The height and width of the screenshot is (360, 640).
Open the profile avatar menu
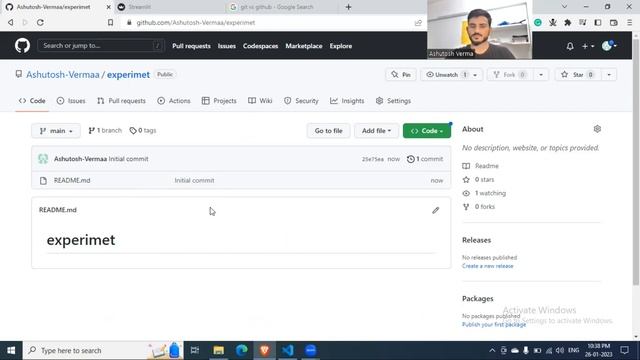pyautogui.click(x=609, y=46)
